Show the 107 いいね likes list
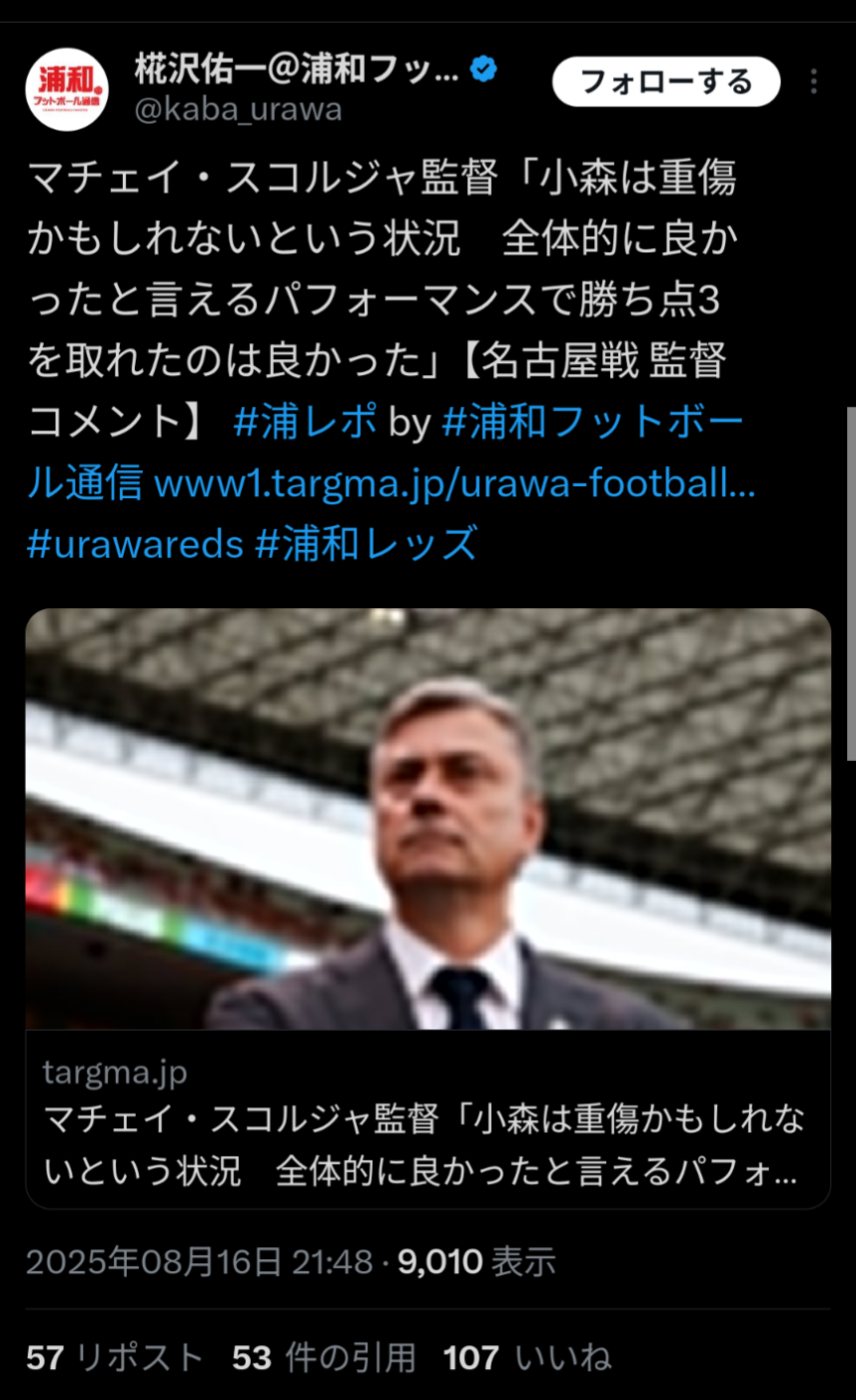This screenshot has height=1400, width=856. click(528, 1357)
